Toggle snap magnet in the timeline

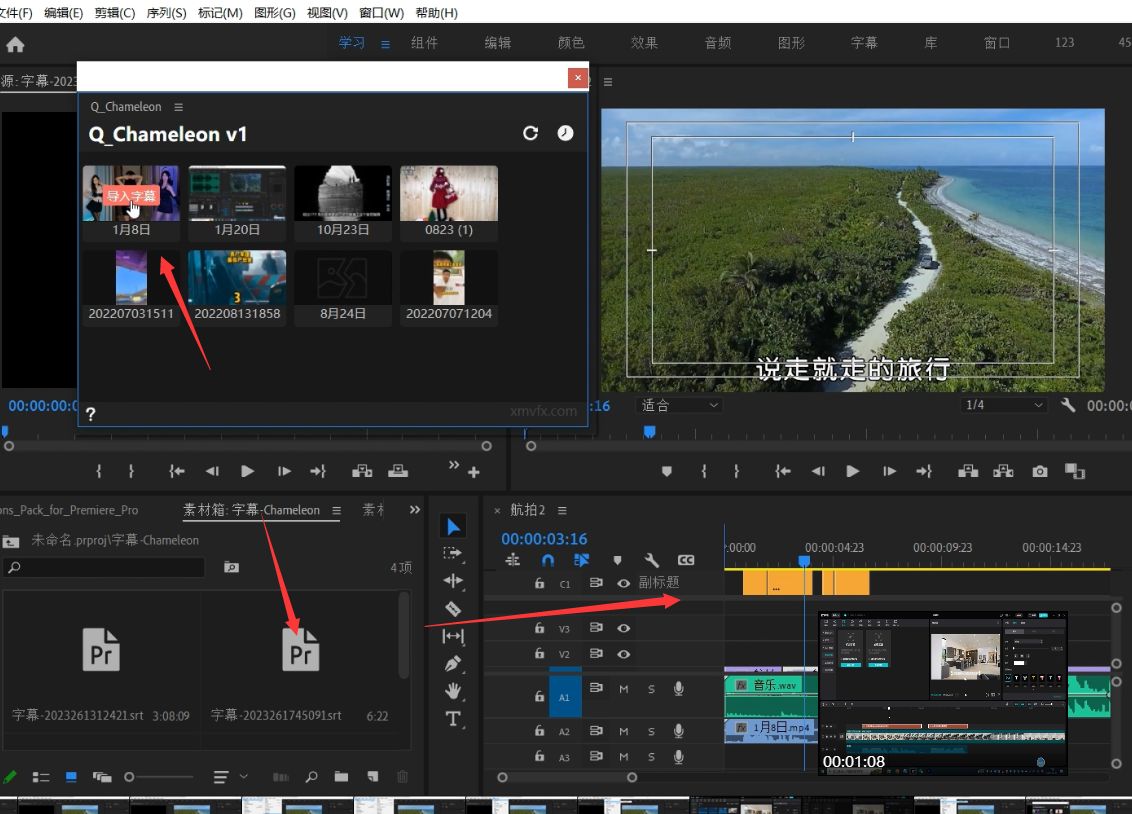click(547, 560)
